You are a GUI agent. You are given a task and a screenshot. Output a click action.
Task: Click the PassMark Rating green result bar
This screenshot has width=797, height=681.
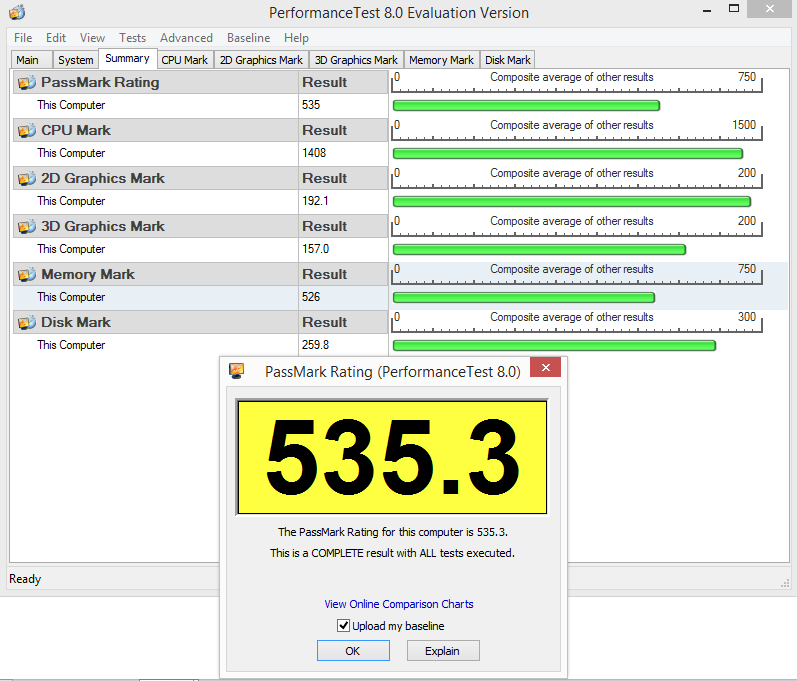tap(527, 106)
